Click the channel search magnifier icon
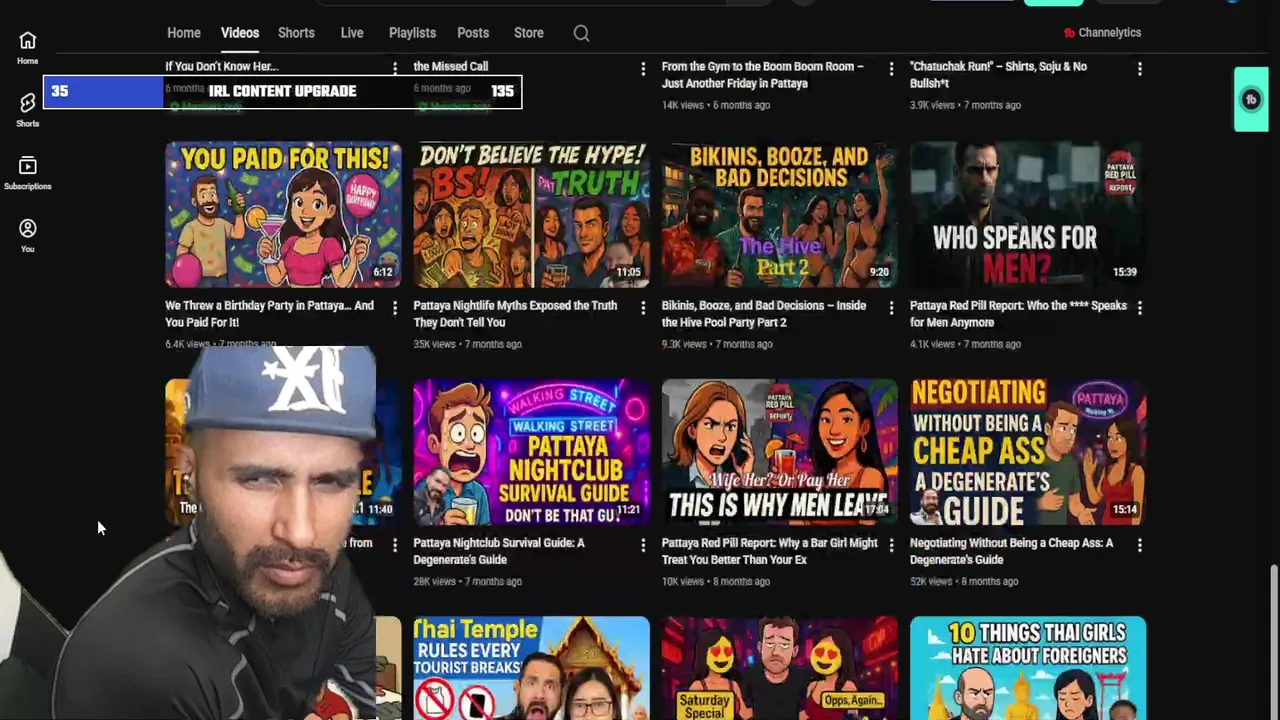 coord(581,33)
